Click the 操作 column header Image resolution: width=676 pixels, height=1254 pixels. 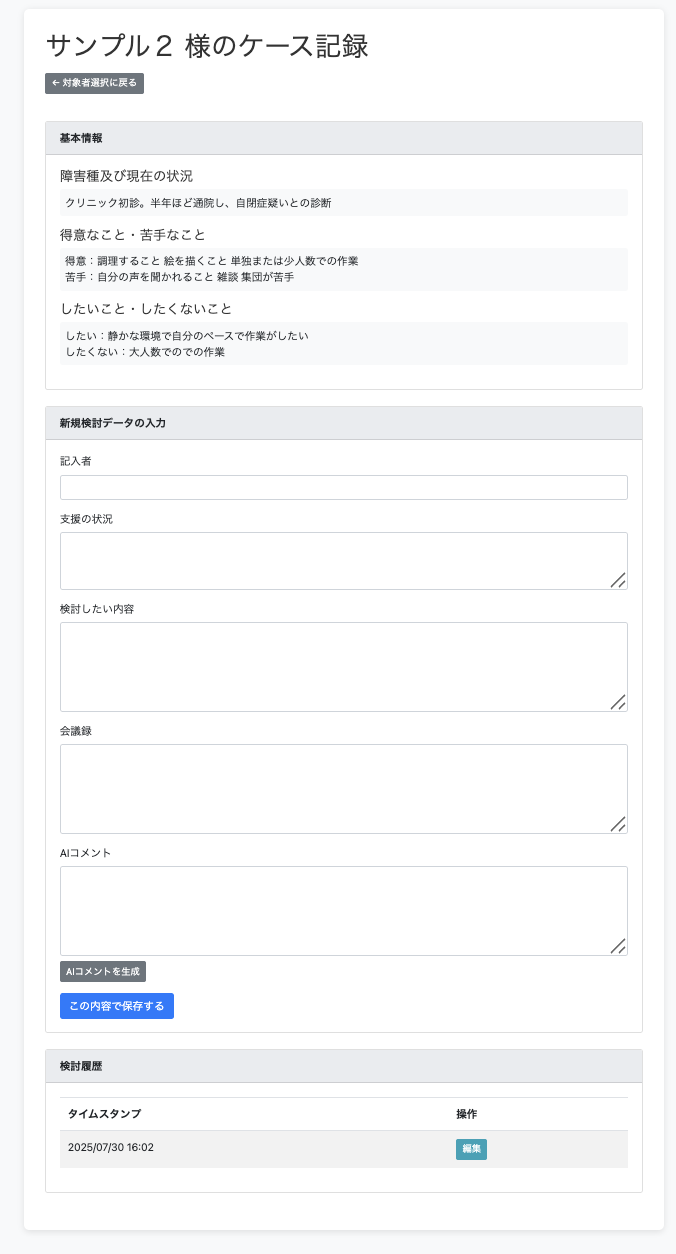[466, 1114]
